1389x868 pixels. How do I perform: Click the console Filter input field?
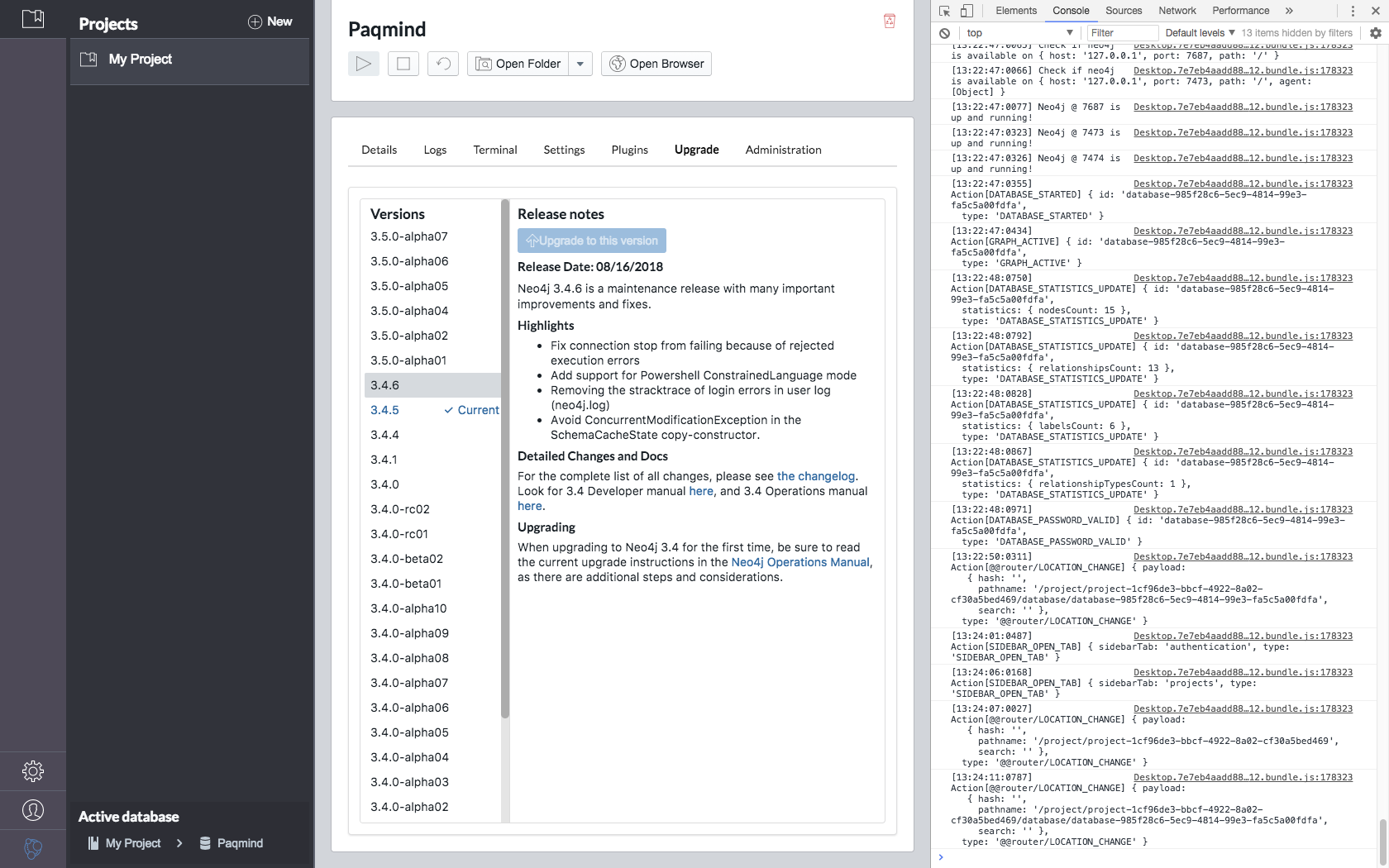[x=1123, y=33]
